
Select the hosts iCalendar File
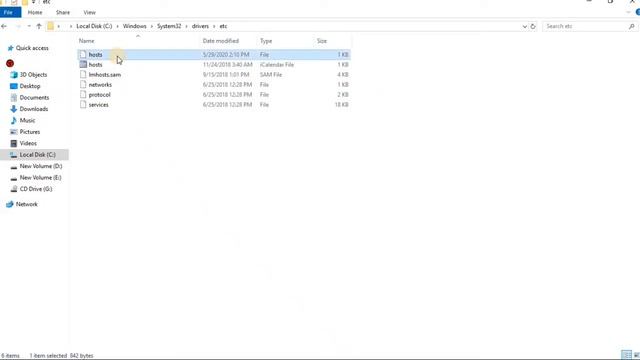tap(214, 64)
